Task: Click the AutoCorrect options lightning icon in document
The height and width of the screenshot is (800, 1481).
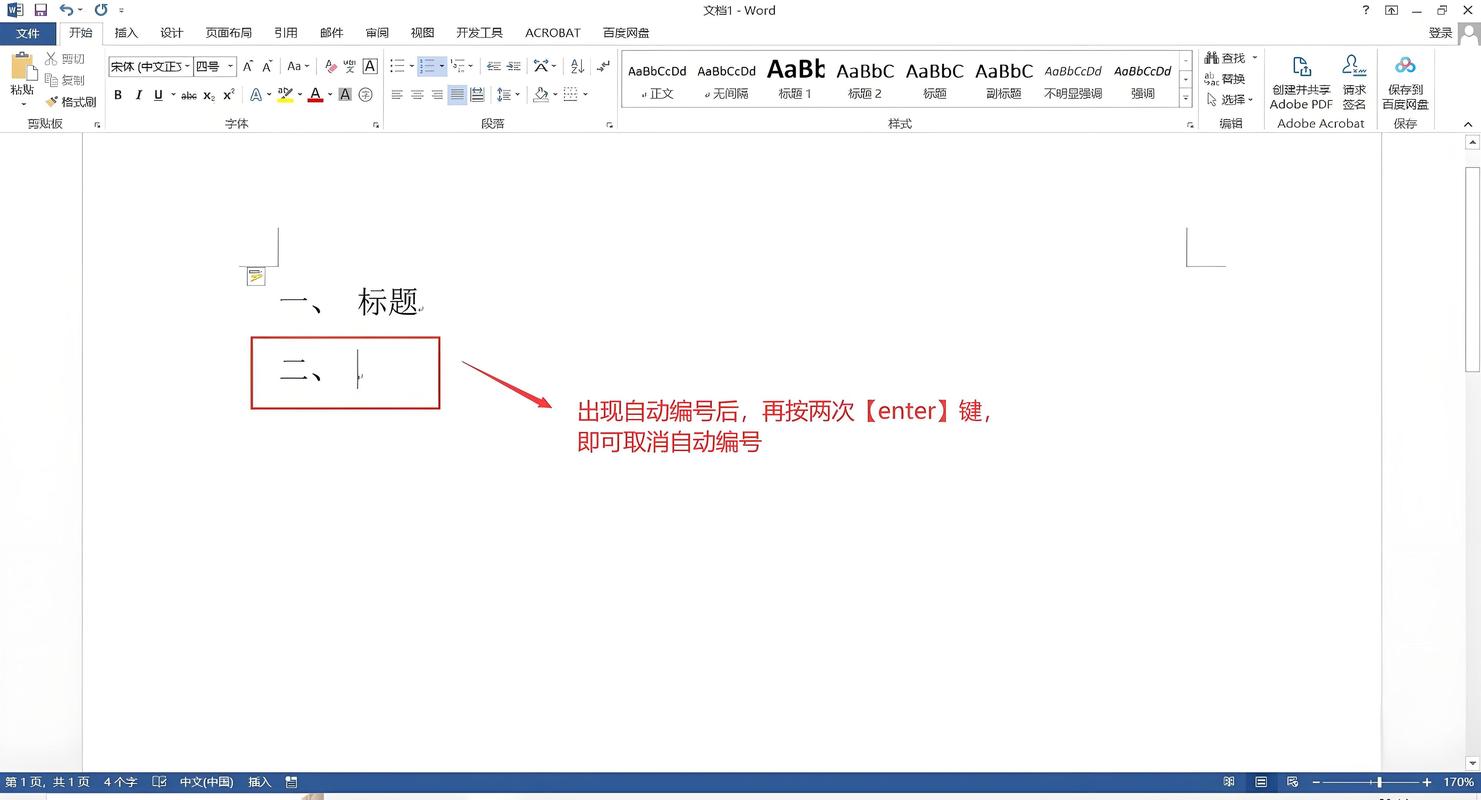Action: [x=256, y=277]
